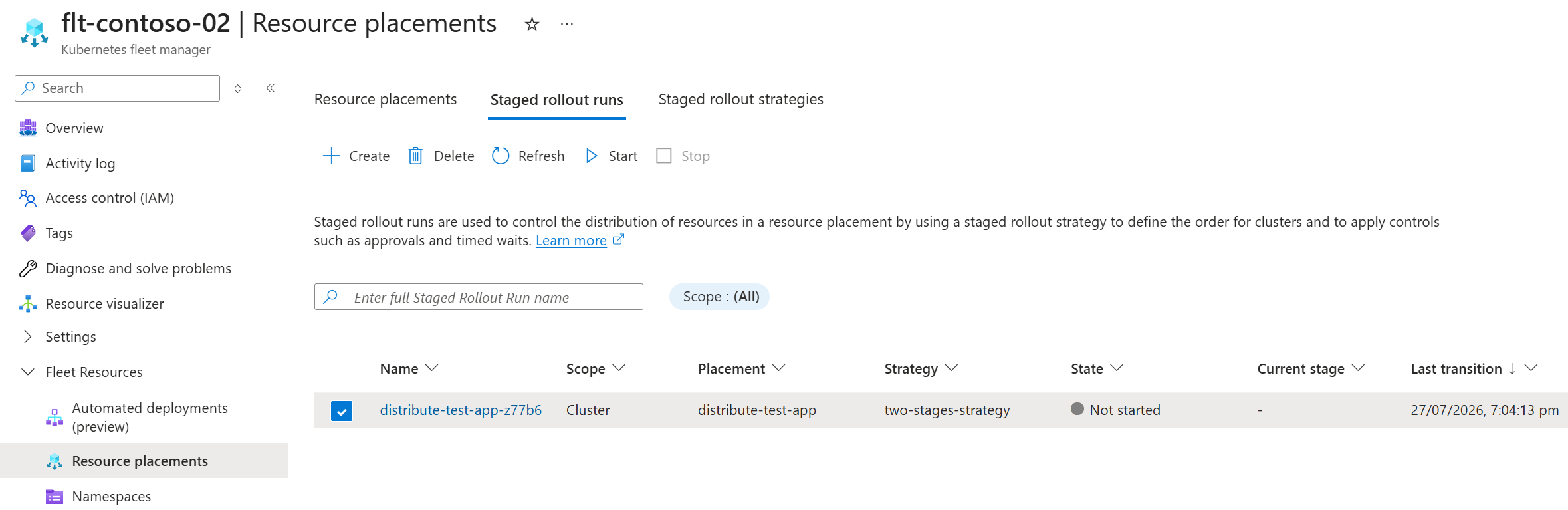Image resolution: width=1568 pixels, height=510 pixels.
Task: Open Resource visualizer in sidebar
Action: tap(104, 303)
